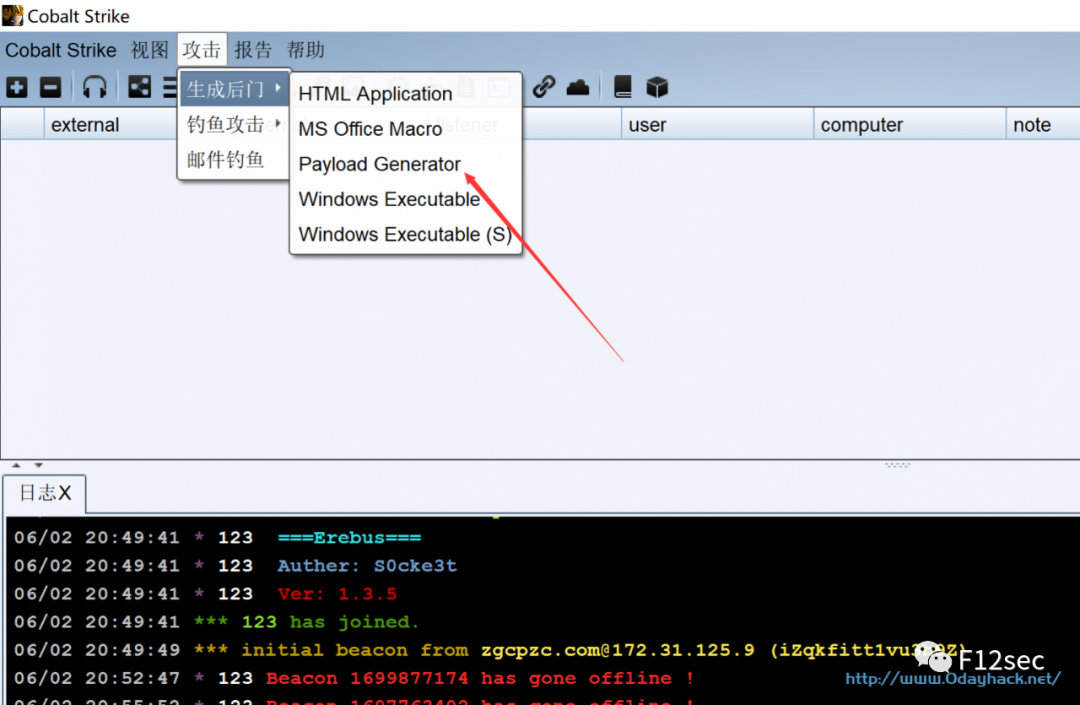Select Windows Executable (S) entry
1080x705 pixels.
click(x=406, y=234)
